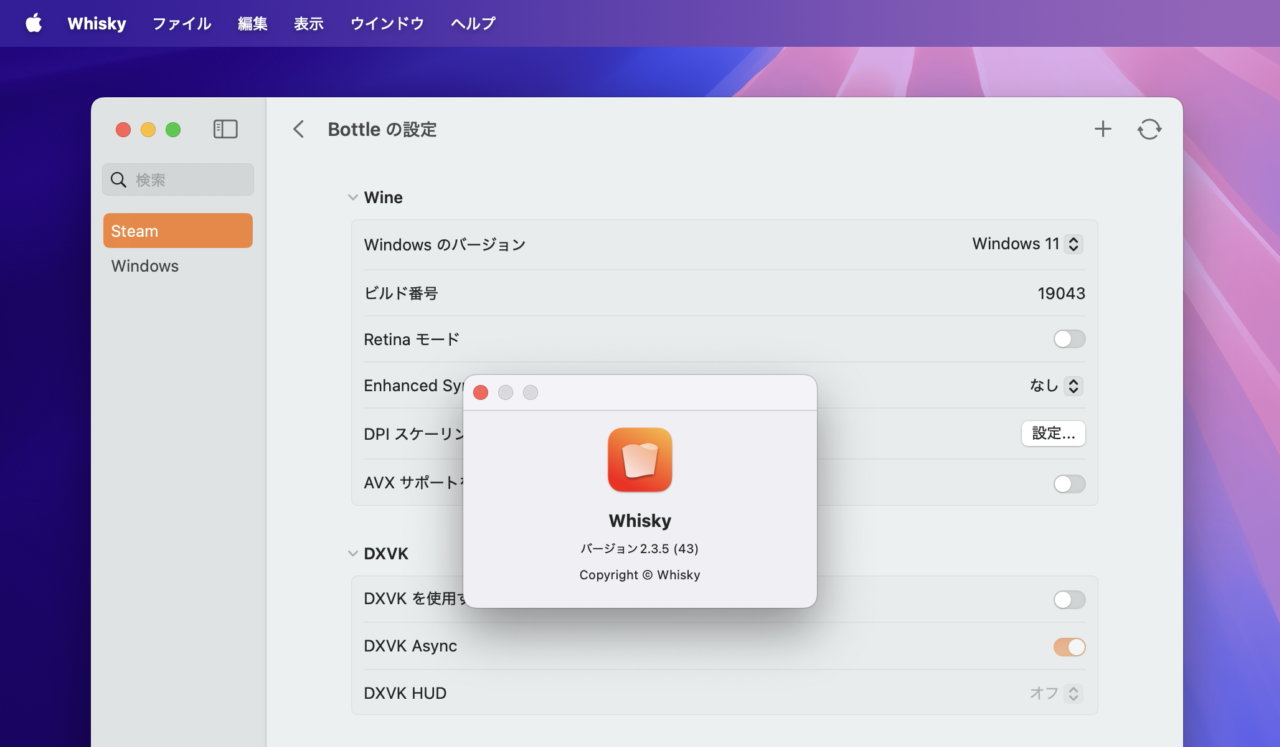Click the 設定... button for DPI scaling
Viewport: 1280px width, 747px height.
1053,434
